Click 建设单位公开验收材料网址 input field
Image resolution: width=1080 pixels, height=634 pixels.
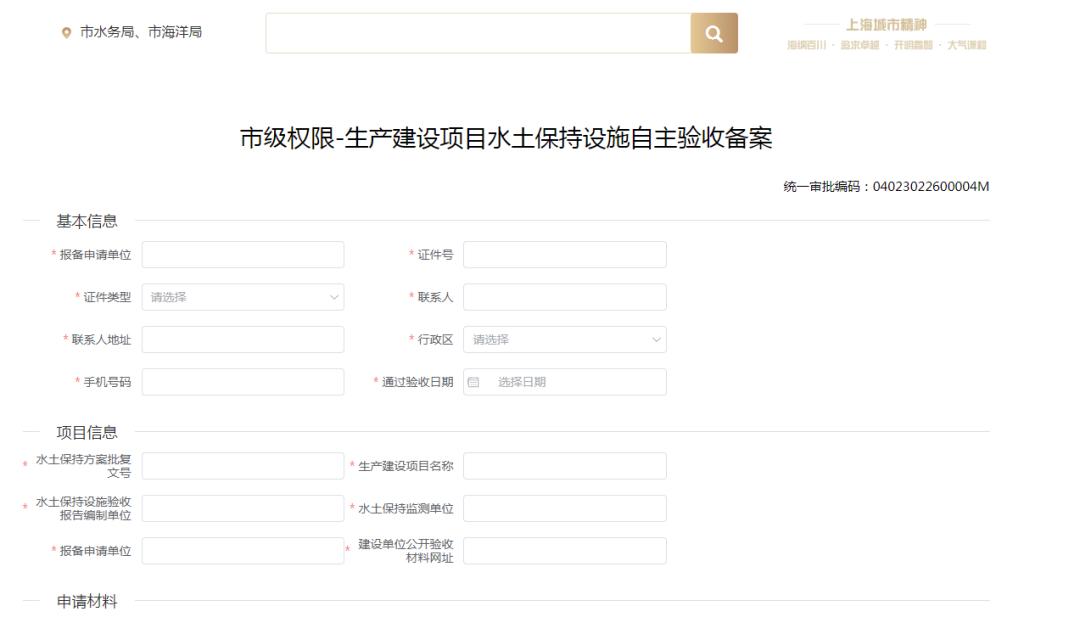565,551
